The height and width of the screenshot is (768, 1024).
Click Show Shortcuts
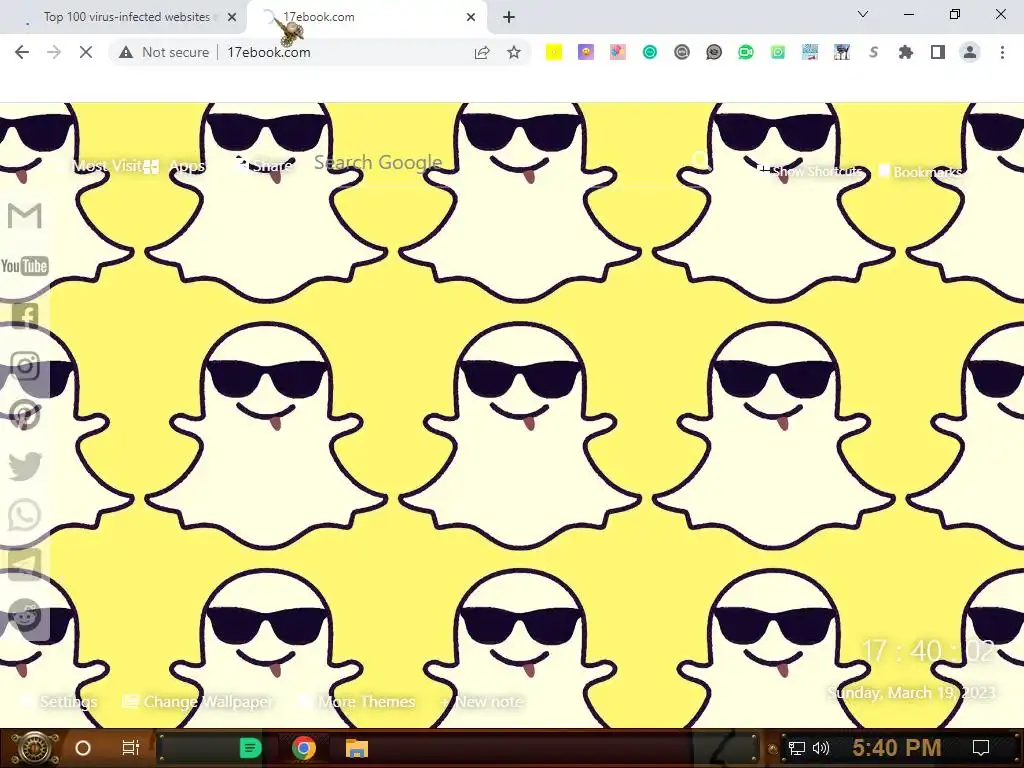click(x=810, y=171)
